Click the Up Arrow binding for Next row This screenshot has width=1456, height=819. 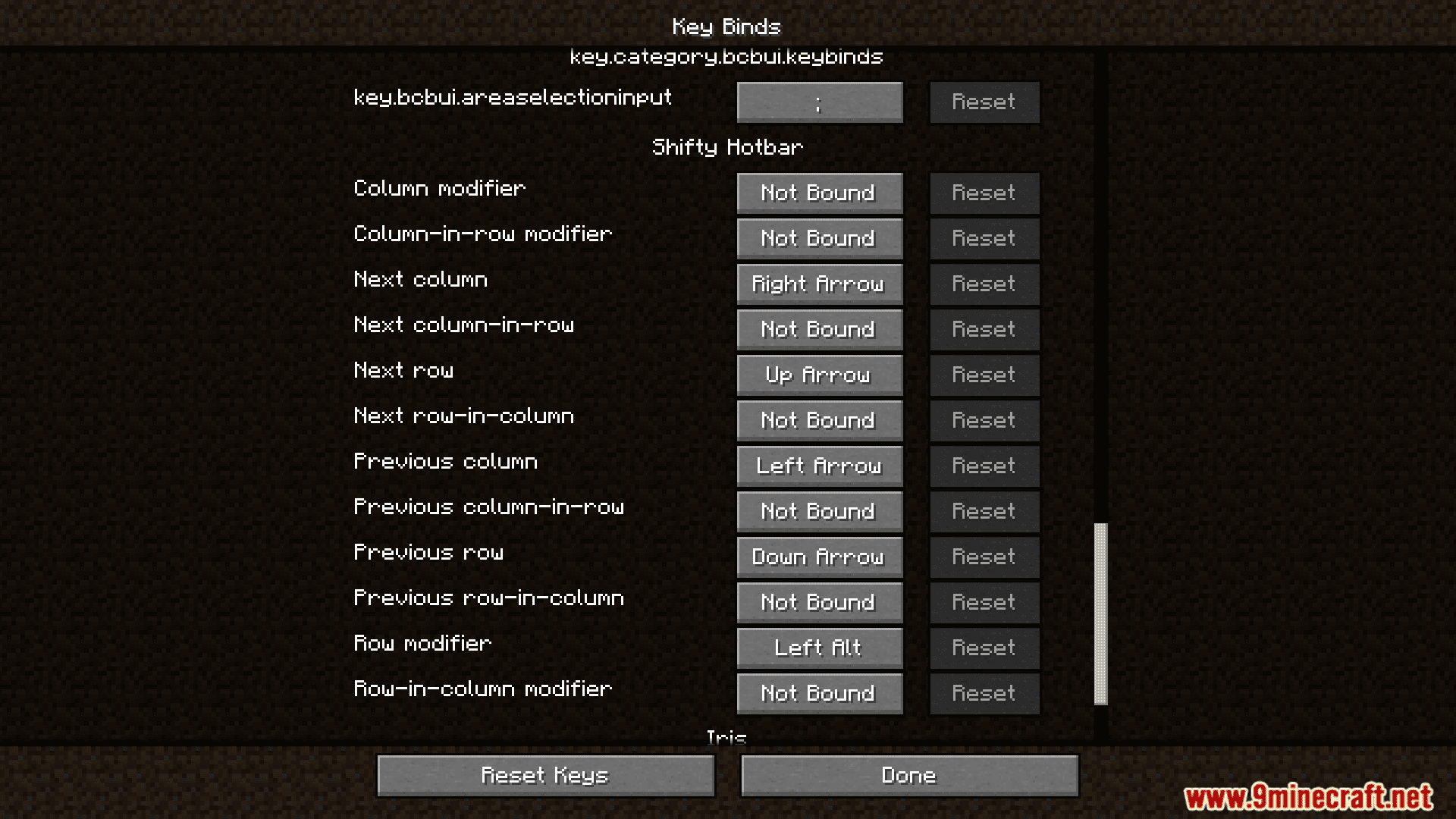(x=819, y=374)
